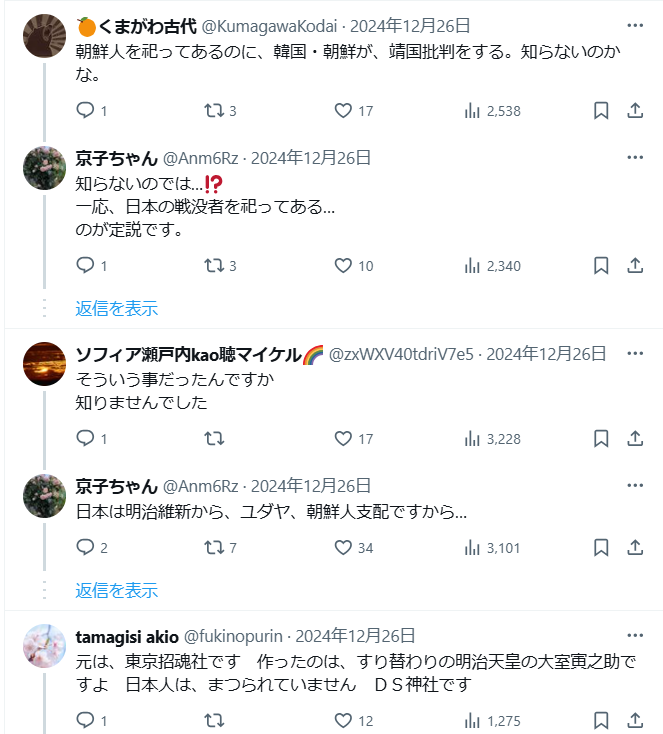View analytics showing 2,340 views
The image size is (663, 734).
click(x=493, y=265)
